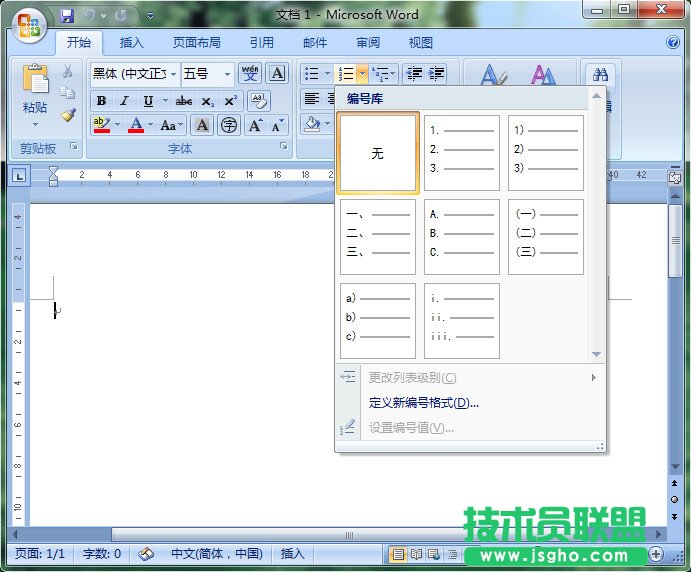Select the A. B. C. numbering format
691x572 pixels.
click(x=461, y=237)
